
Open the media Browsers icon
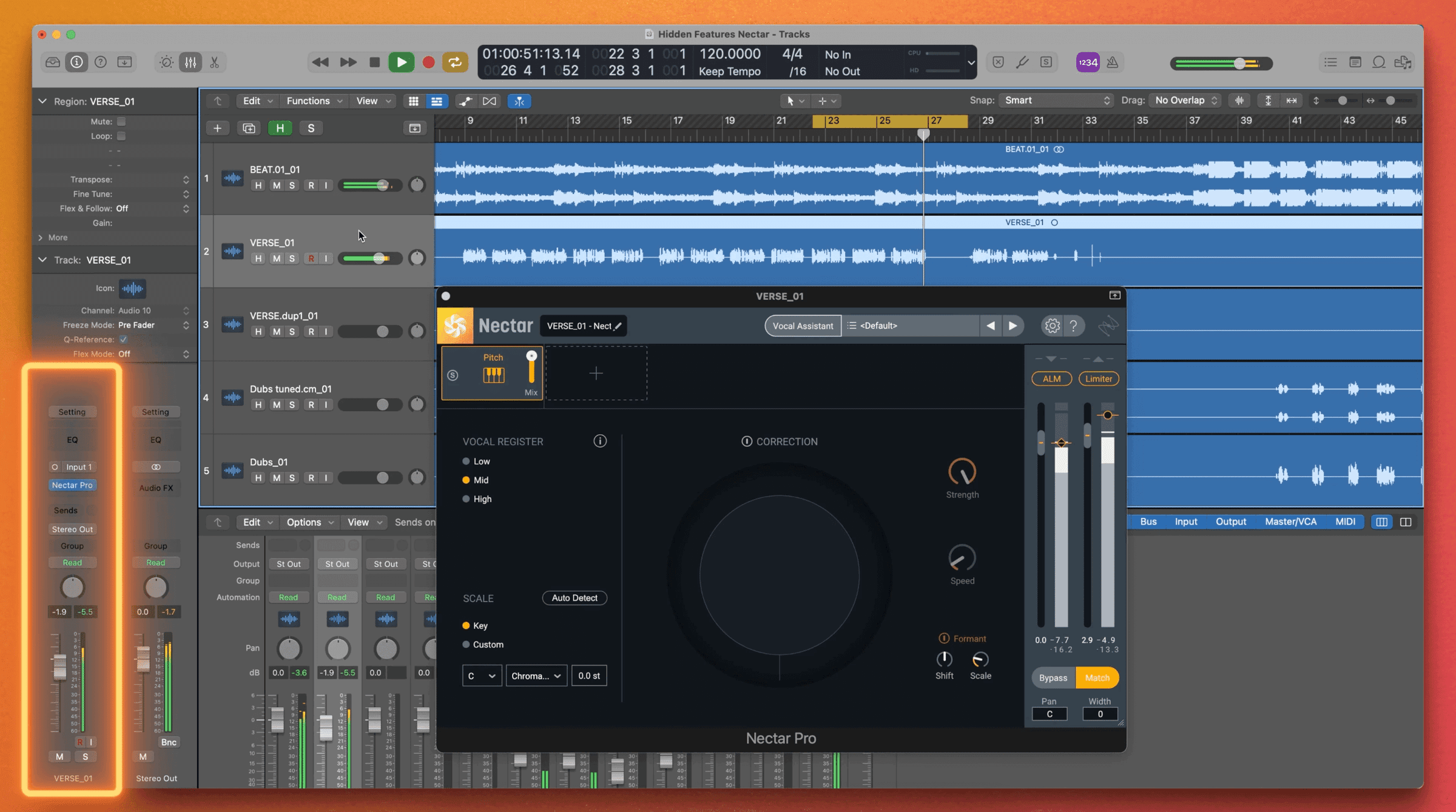tap(1403, 62)
